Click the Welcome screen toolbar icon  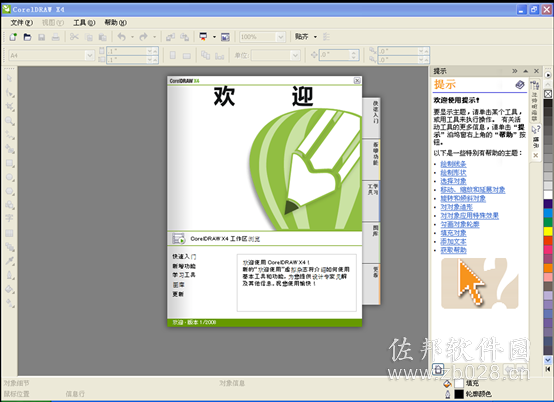pos(225,37)
